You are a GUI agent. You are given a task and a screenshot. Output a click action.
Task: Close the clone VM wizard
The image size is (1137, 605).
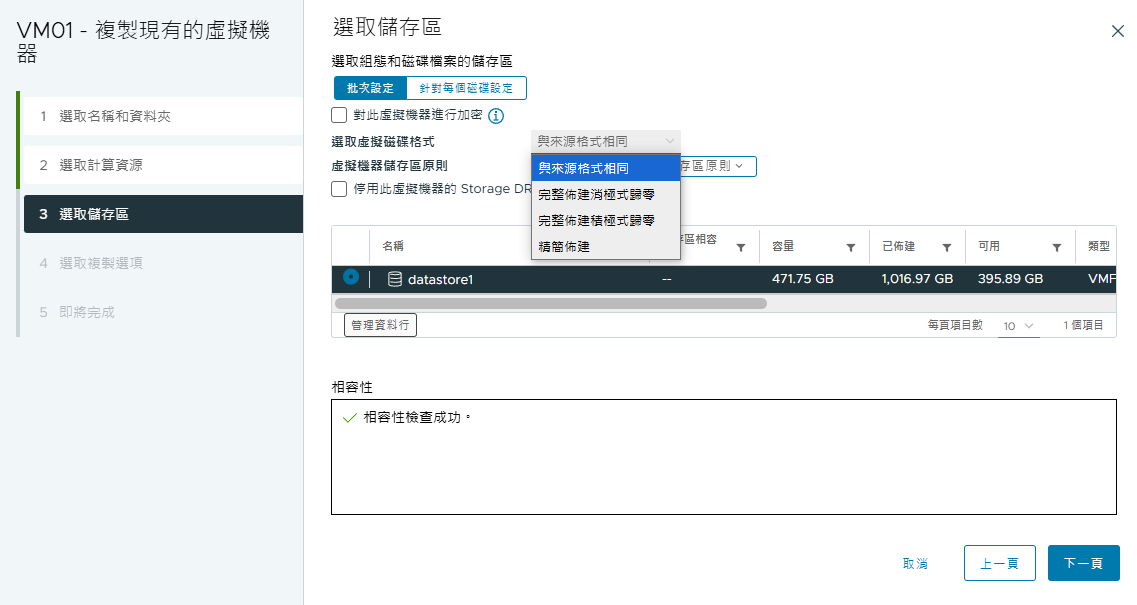[1117, 31]
